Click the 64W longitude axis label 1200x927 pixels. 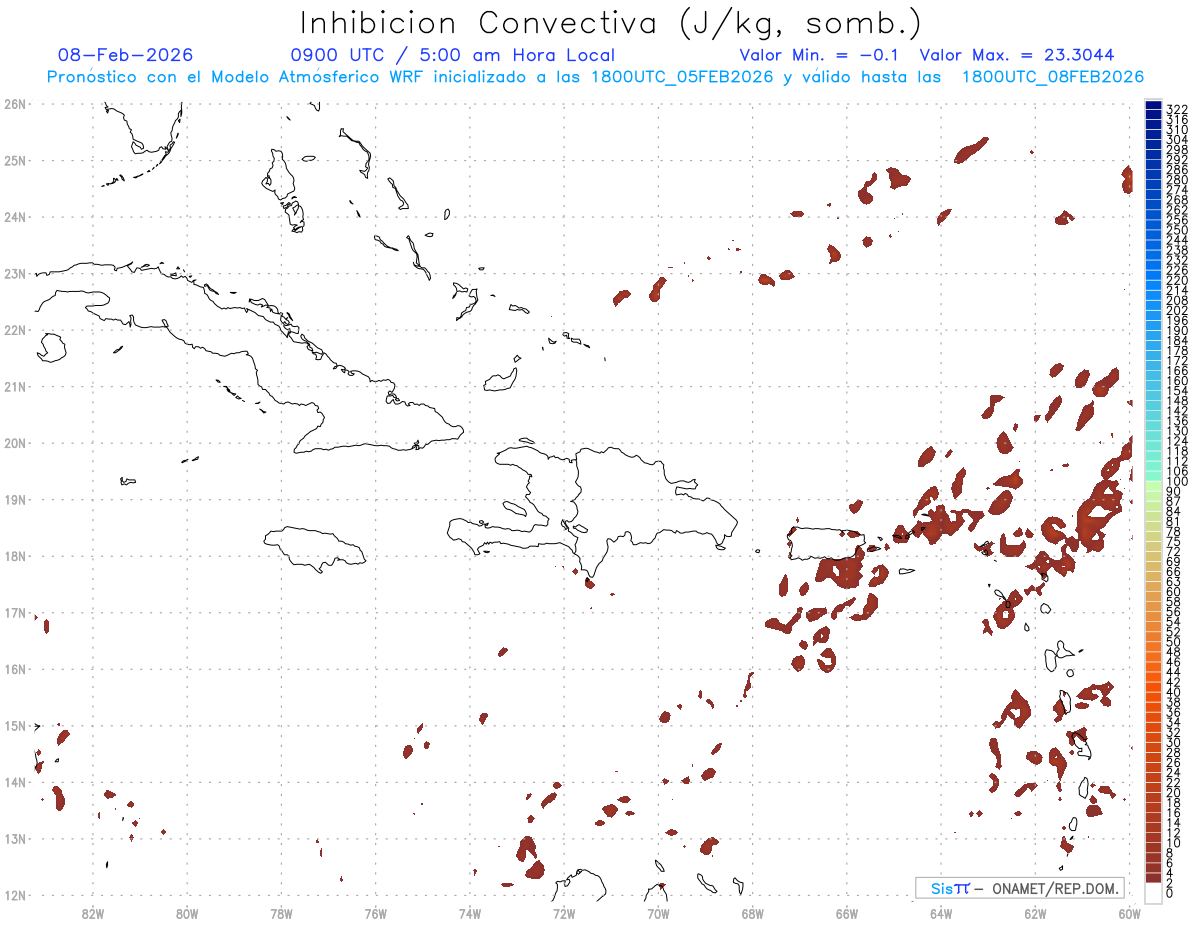click(x=941, y=912)
